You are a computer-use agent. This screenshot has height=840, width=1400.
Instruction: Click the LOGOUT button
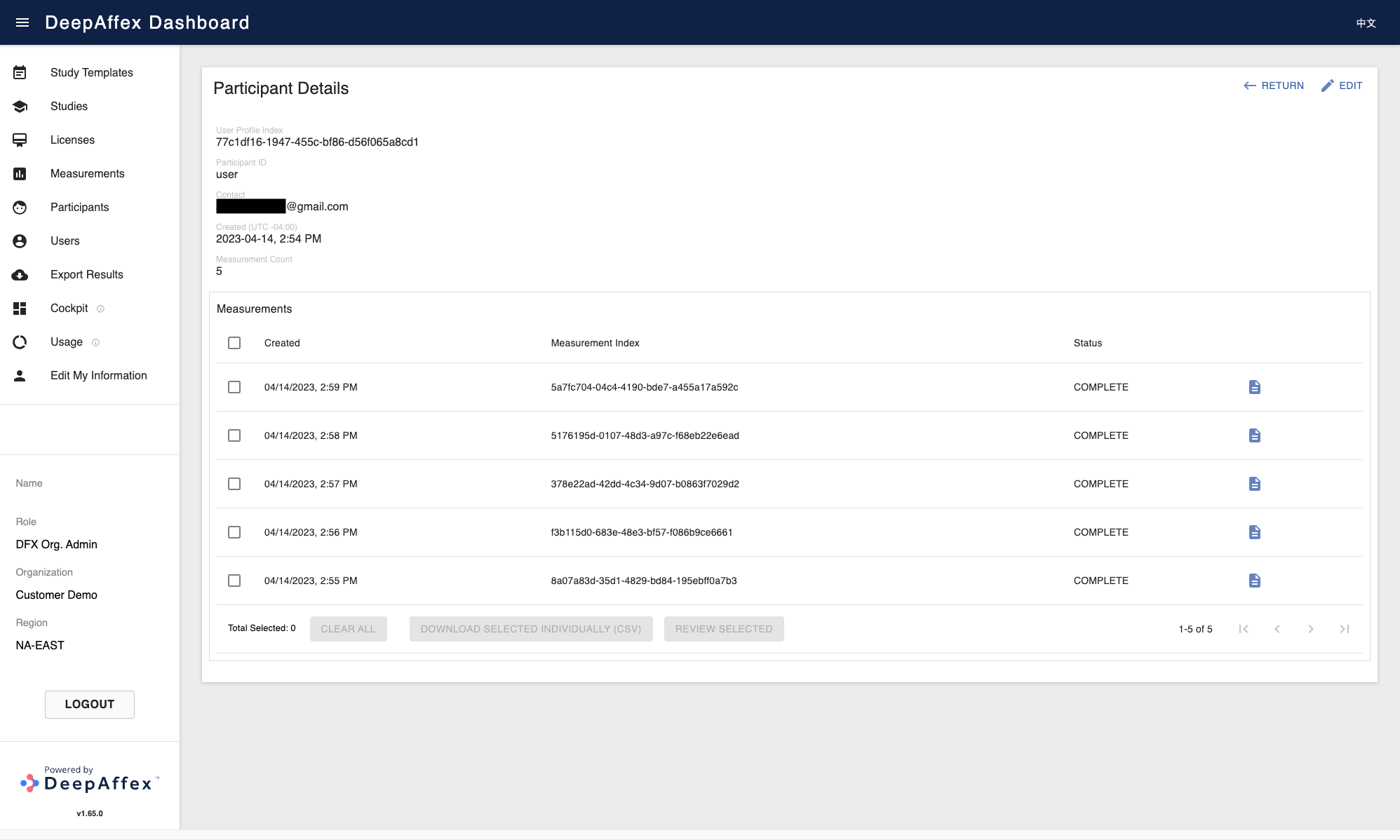coord(90,704)
